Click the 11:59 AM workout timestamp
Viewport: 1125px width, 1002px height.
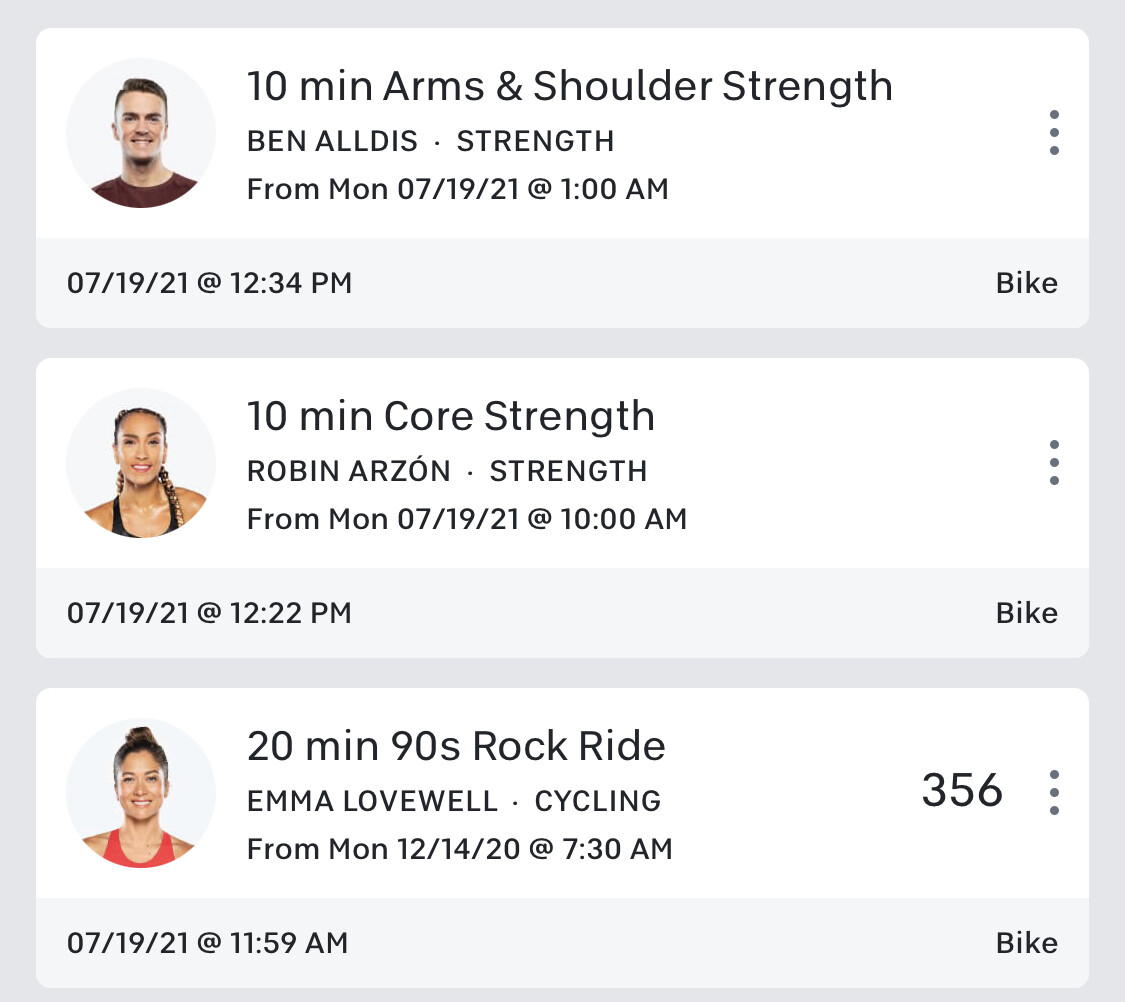coord(207,943)
